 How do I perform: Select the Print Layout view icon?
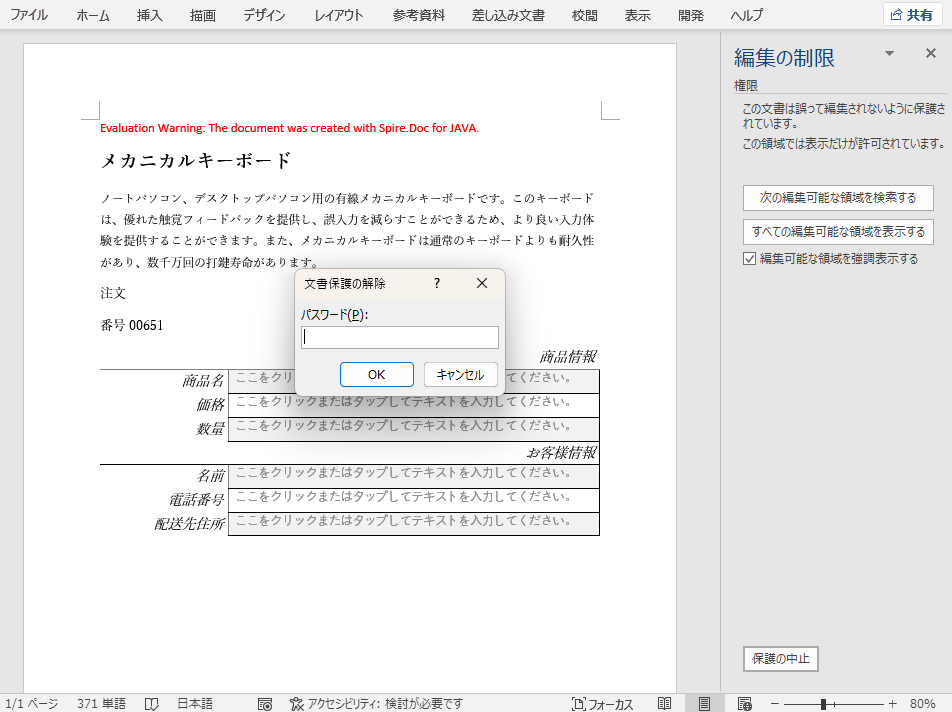pyautogui.click(x=704, y=702)
